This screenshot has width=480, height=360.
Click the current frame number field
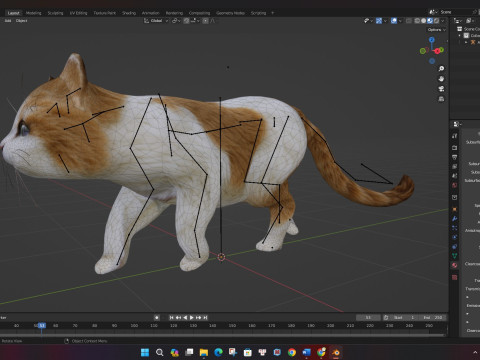pos(368,318)
